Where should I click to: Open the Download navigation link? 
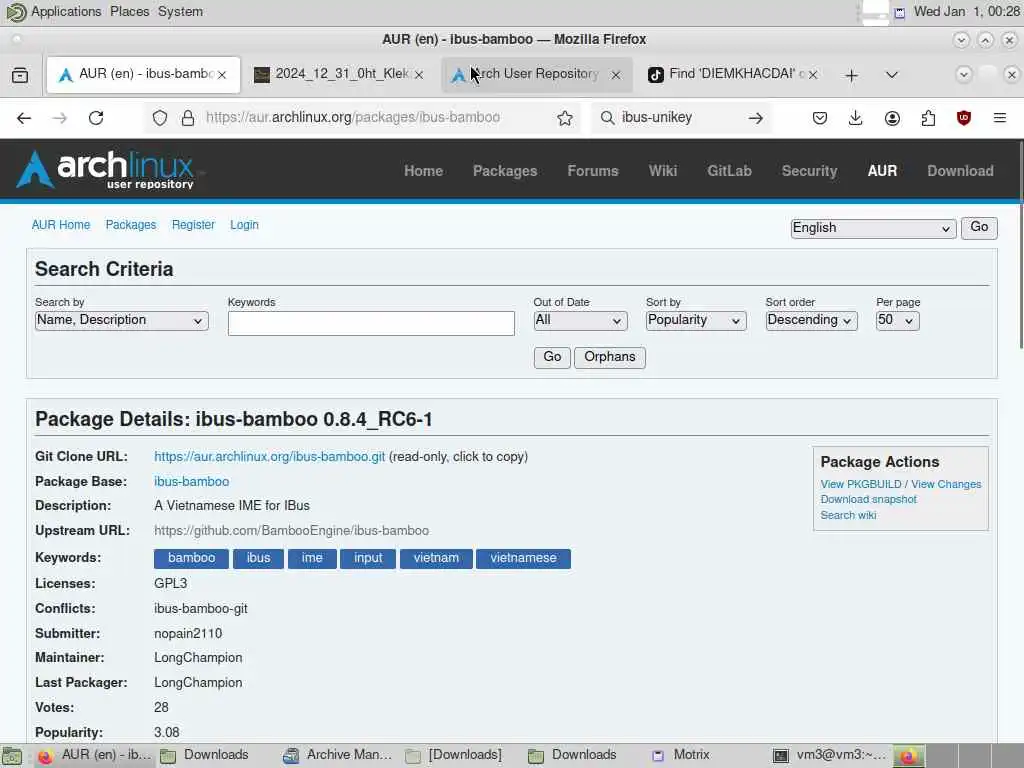[960, 171]
